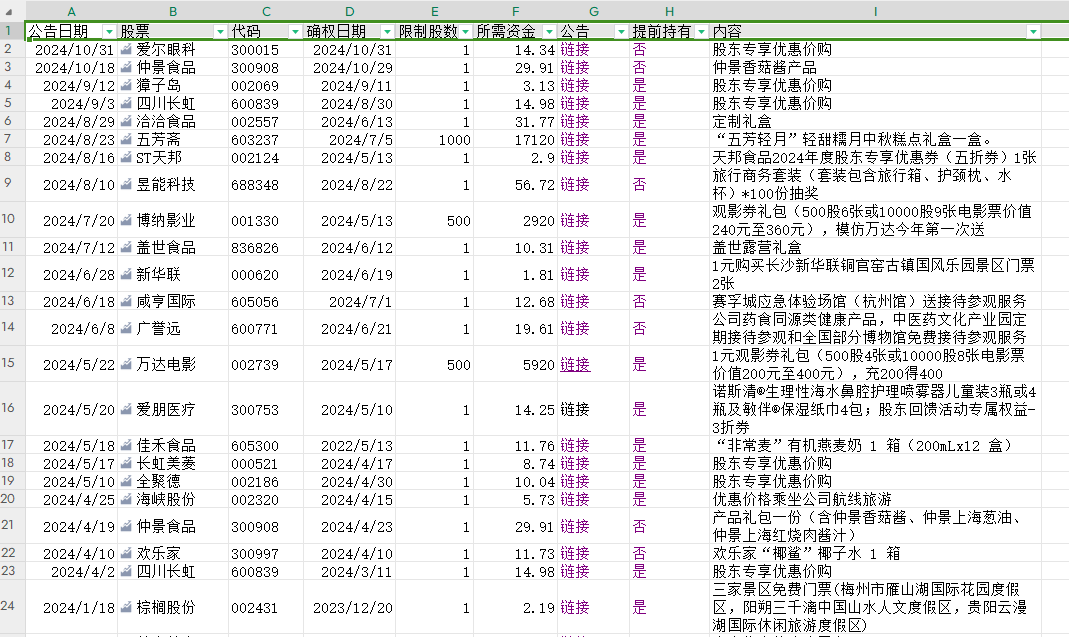The height and width of the screenshot is (637, 1069).
Task: Click the stock icon beside 佳禾食品
Action: tap(126, 445)
